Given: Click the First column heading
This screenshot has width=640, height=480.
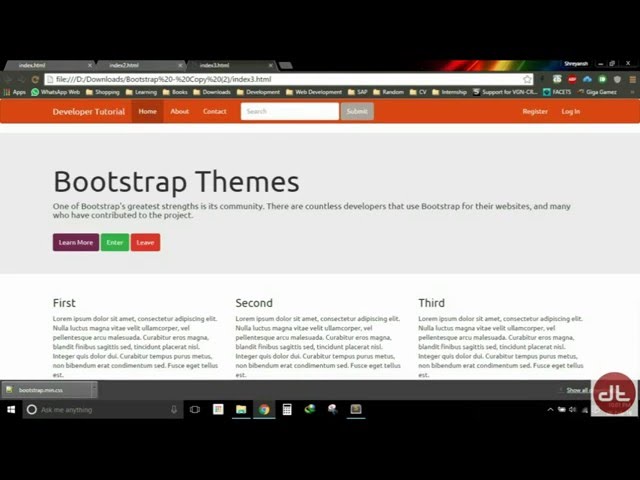Looking at the screenshot, I should (64, 303).
